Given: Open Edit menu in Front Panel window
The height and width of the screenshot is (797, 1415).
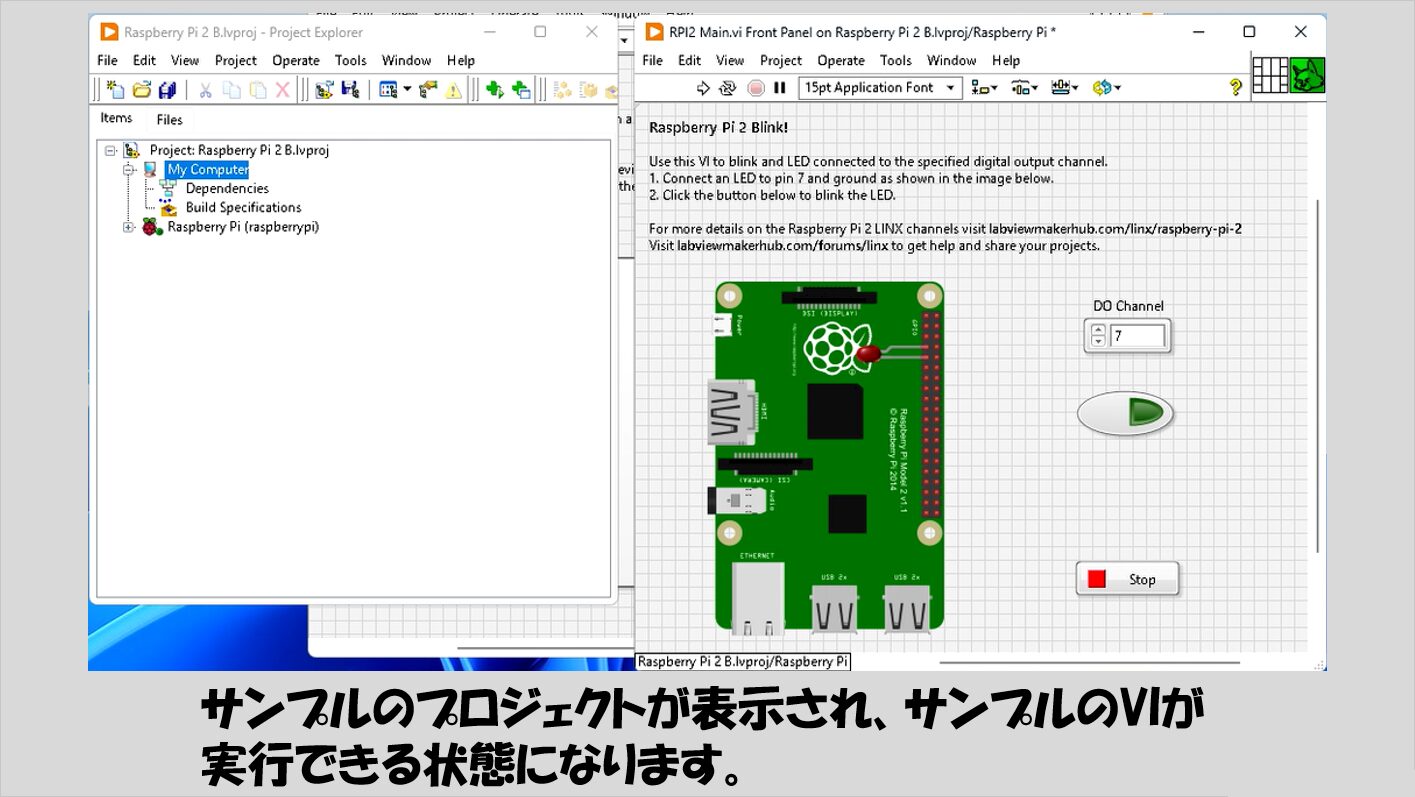Looking at the screenshot, I should coord(689,60).
